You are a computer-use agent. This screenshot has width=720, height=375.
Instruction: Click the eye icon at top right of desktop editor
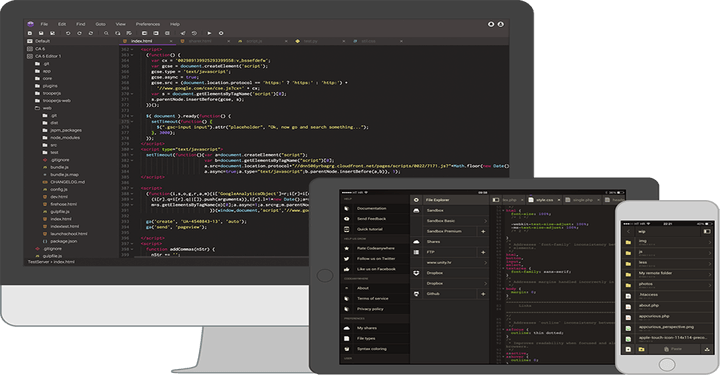(491, 24)
